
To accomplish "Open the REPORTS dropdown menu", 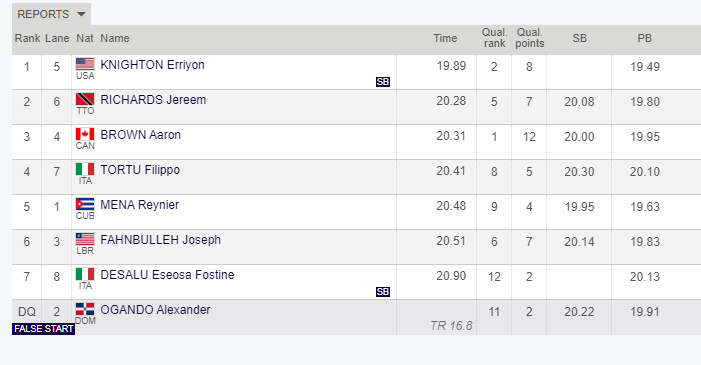I will [51, 14].
